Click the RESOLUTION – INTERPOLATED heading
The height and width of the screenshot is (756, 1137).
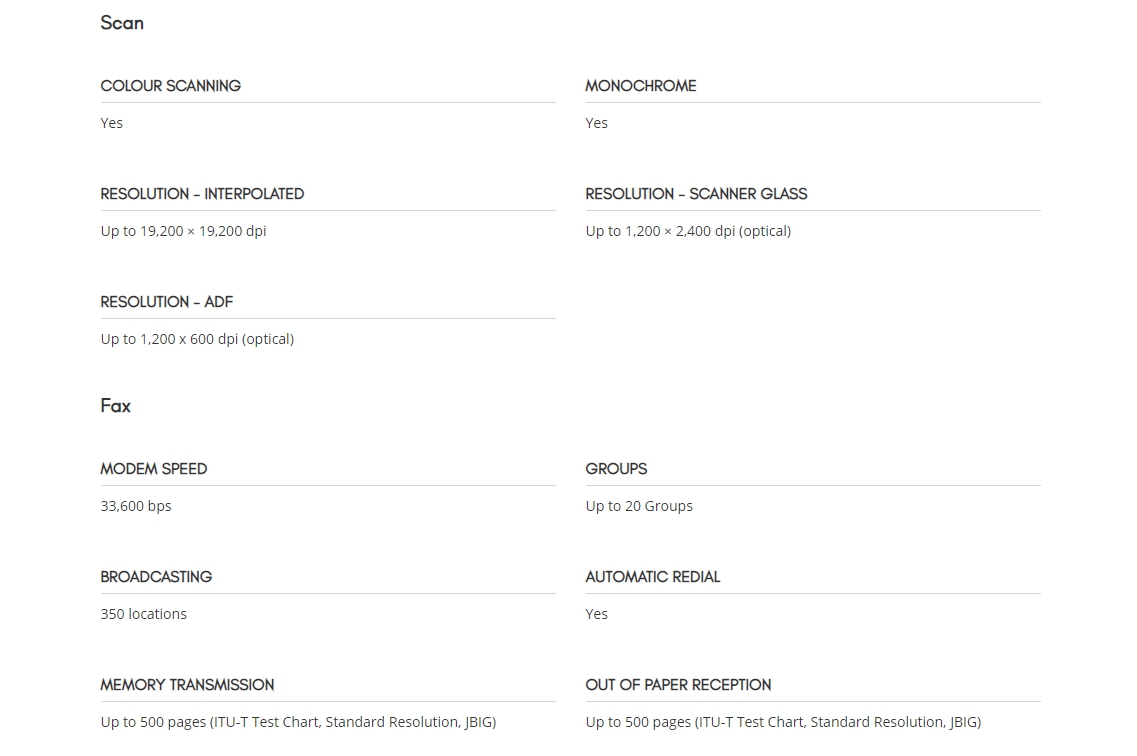pos(202,194)
